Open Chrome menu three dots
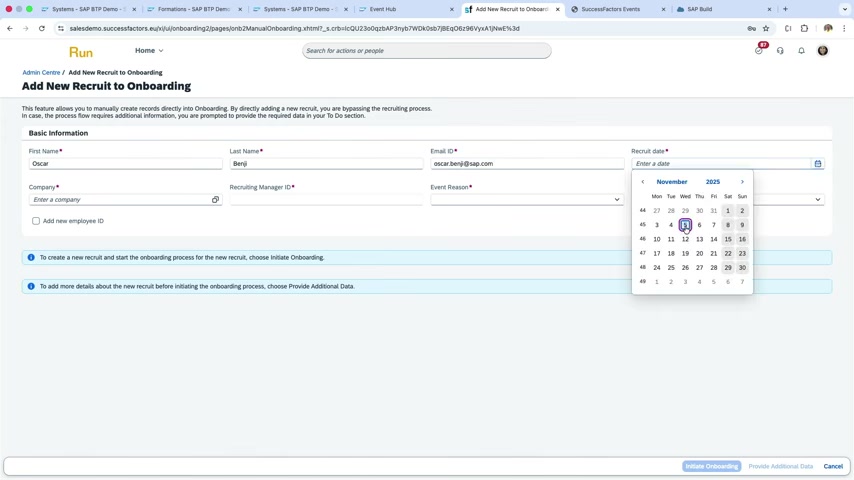This screenshot has height=480, width=854. [x=844, y=28]
